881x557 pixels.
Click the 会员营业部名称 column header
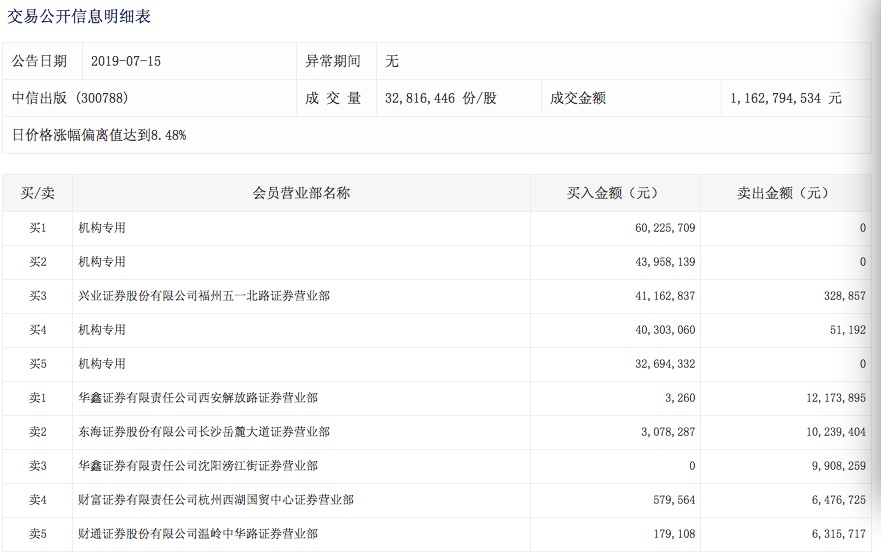301,193
